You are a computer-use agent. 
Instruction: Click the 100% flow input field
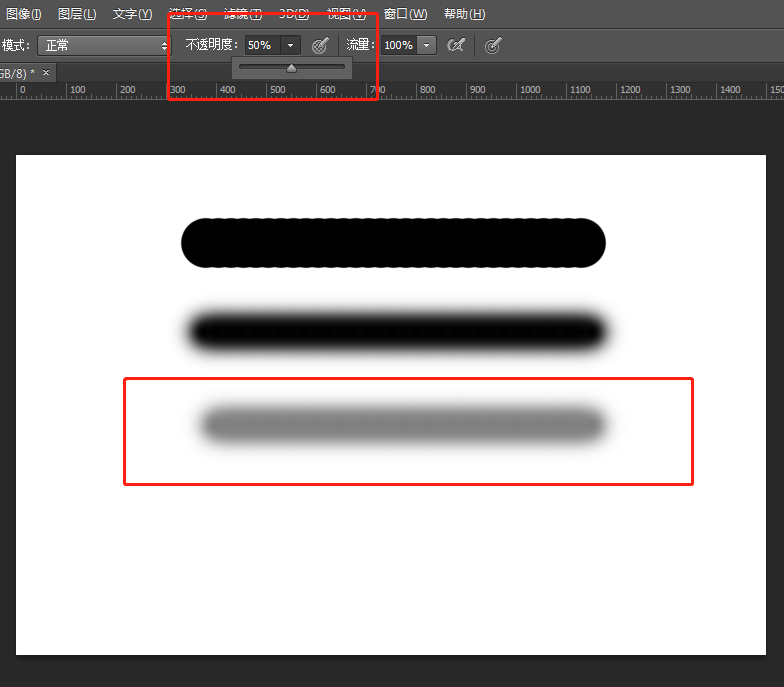tap(399, 46)
